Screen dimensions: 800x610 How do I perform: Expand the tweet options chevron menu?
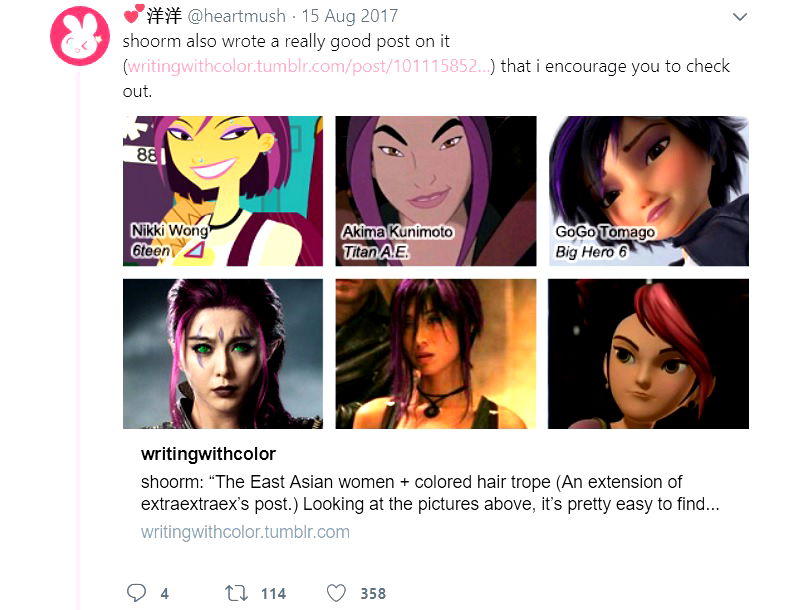[740, 17]
